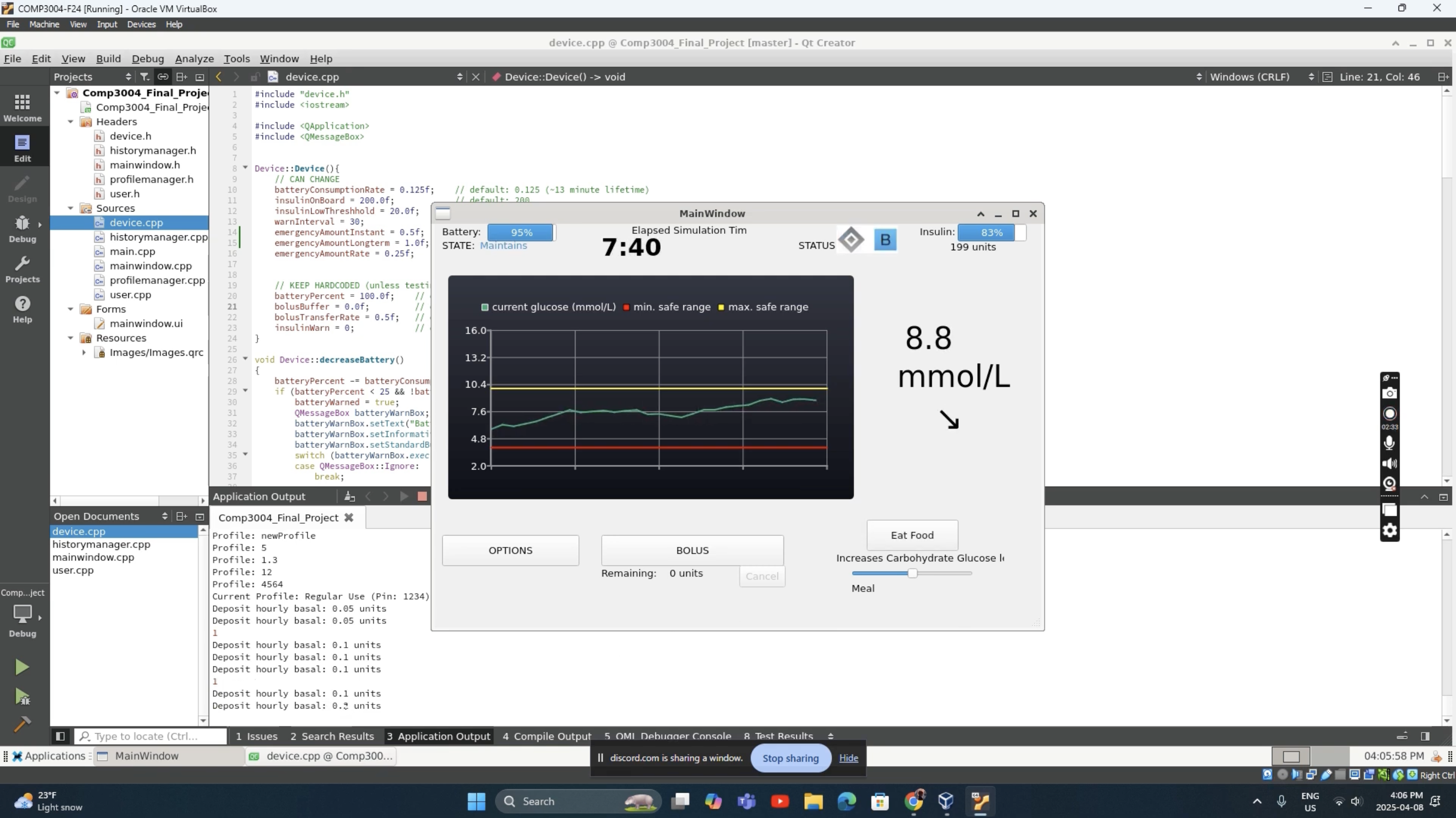Toggle synchronize with editor link icon
Screen dimensions: 1456x818
163,77
